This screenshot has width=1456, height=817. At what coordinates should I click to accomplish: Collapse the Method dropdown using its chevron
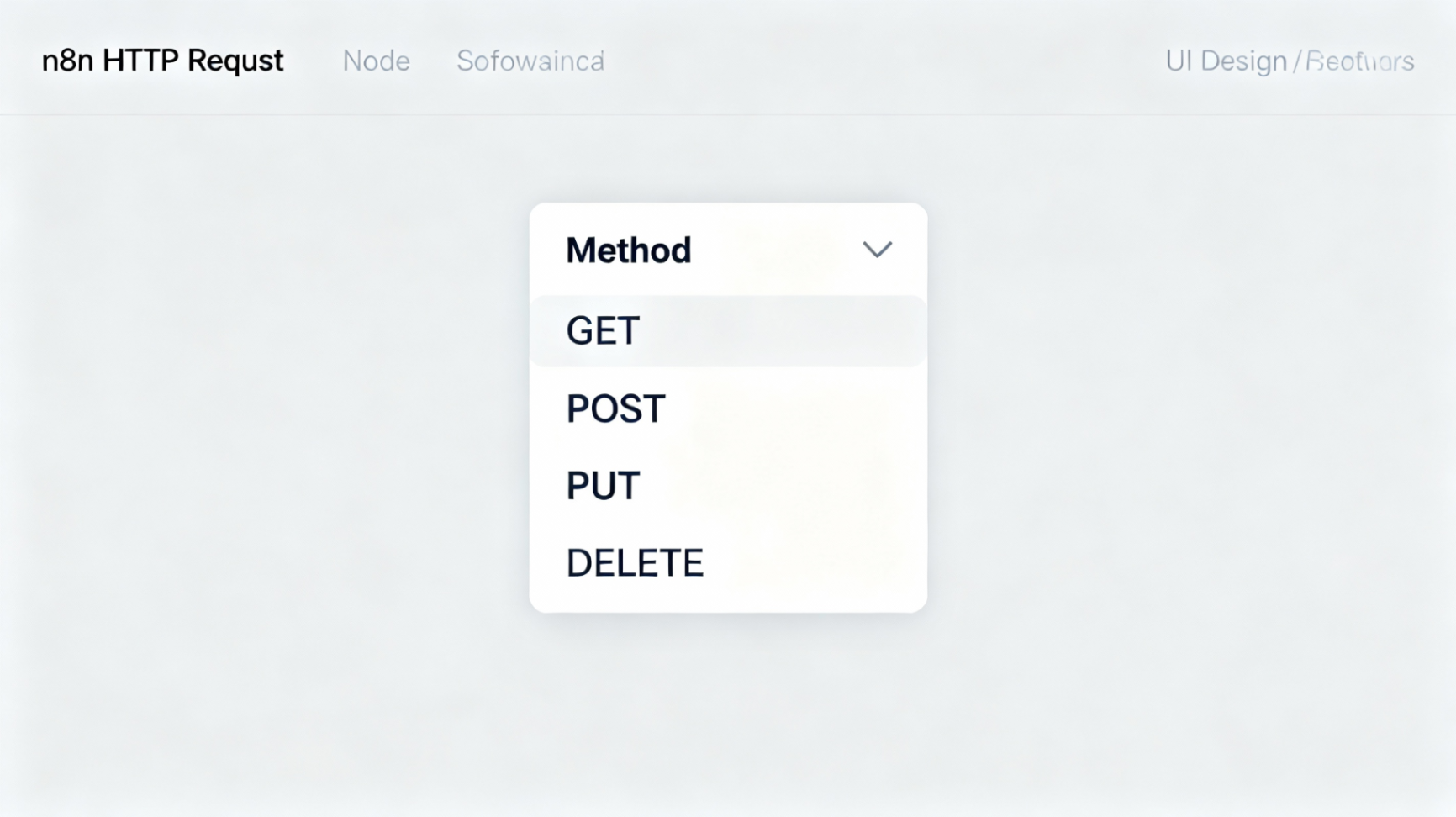877,250
